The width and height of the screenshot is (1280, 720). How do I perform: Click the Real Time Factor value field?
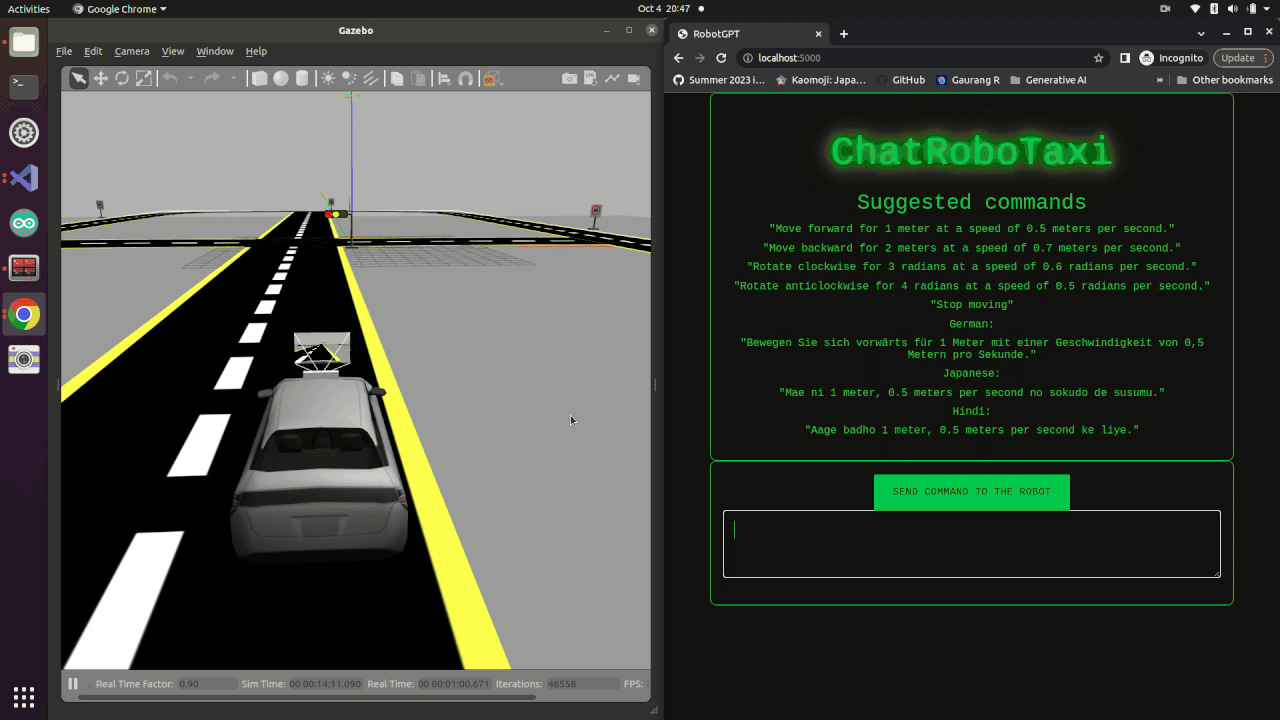204,684
